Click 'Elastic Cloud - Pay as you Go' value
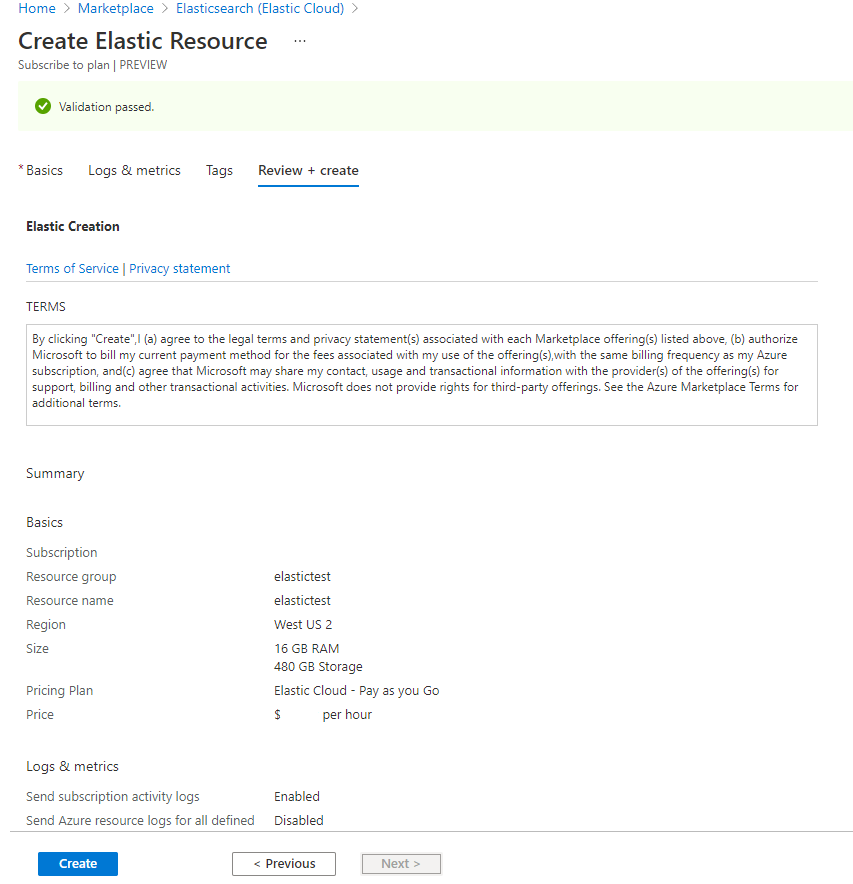The width and height of the screenshot is (853, 884). pyautogui.click(x=356, y=690)
